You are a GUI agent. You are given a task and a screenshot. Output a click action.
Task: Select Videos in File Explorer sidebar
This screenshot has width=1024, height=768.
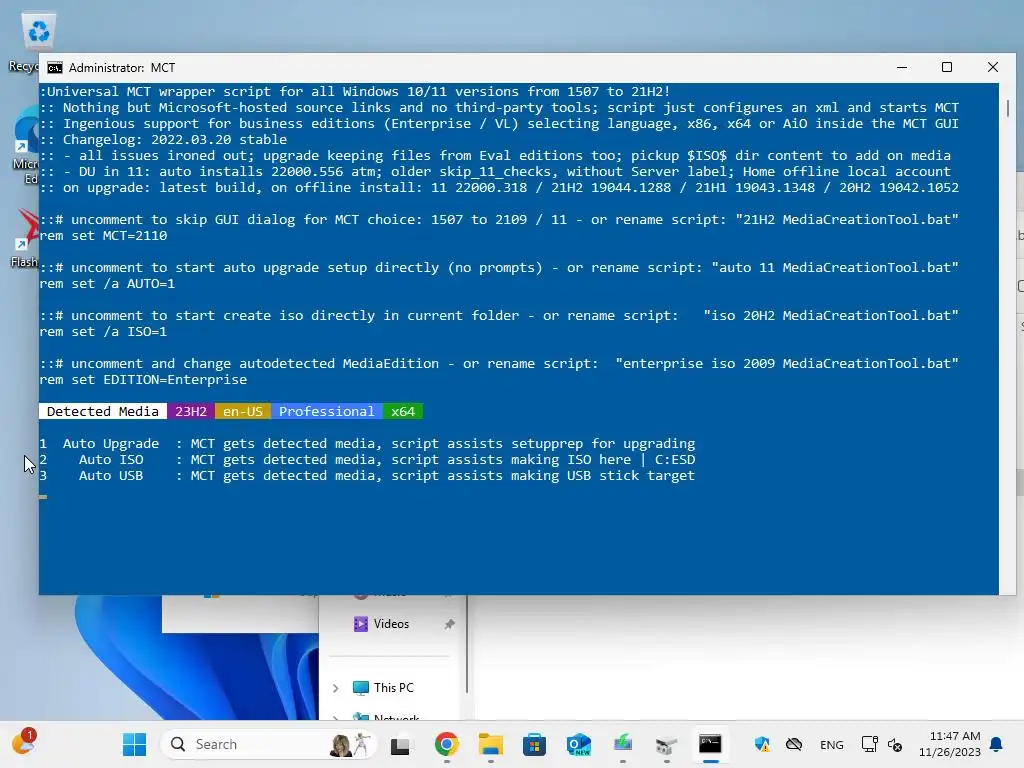click(391, 624)
